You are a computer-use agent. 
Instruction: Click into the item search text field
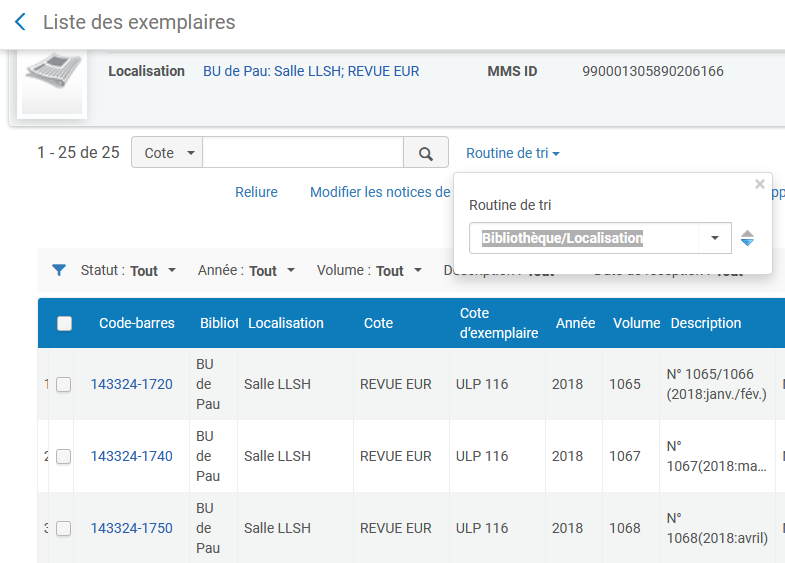(x=303, y=153)
